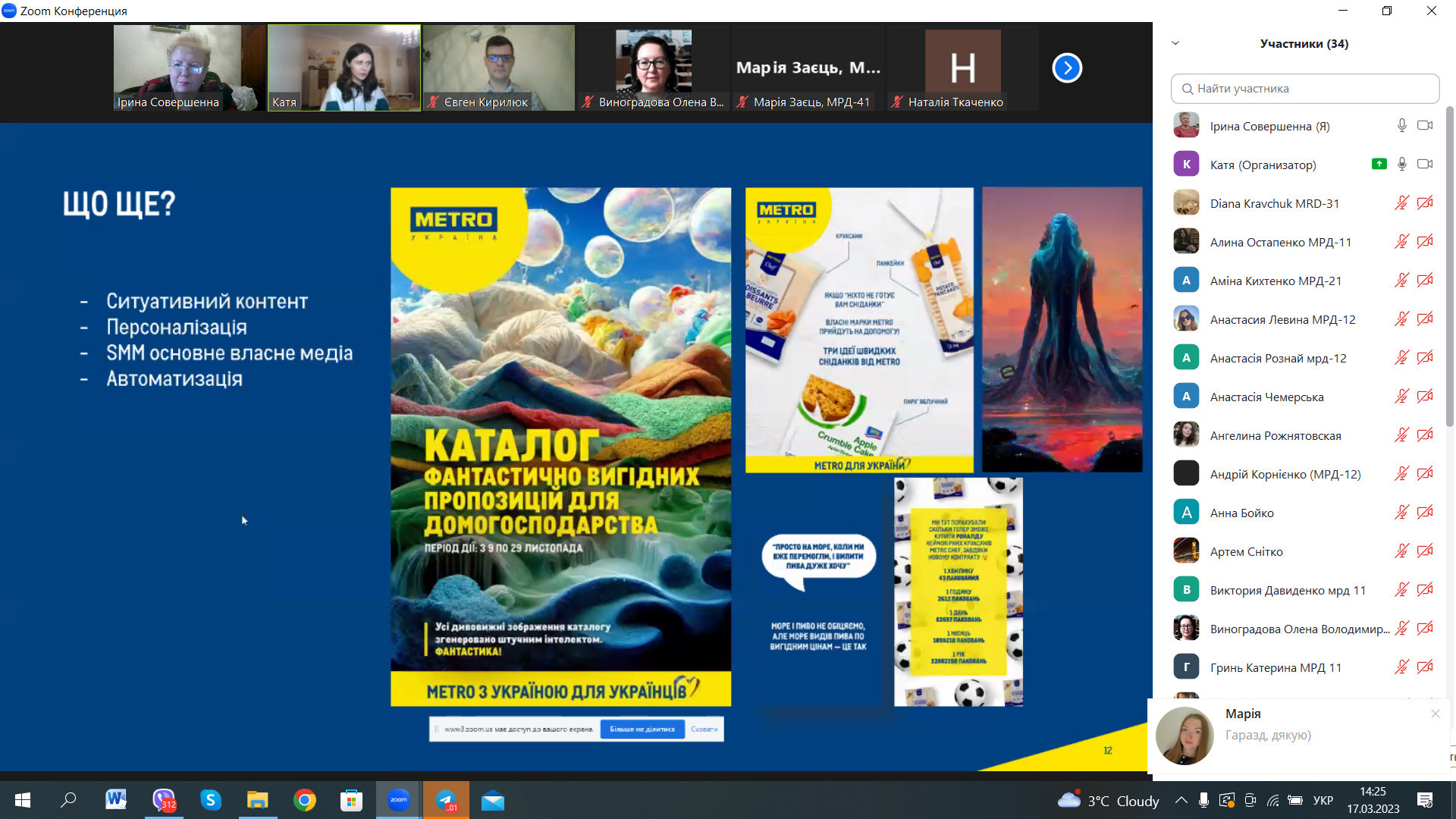Open Windows search on taskbar
1456x819 pixels.
[x=68, y=800]
